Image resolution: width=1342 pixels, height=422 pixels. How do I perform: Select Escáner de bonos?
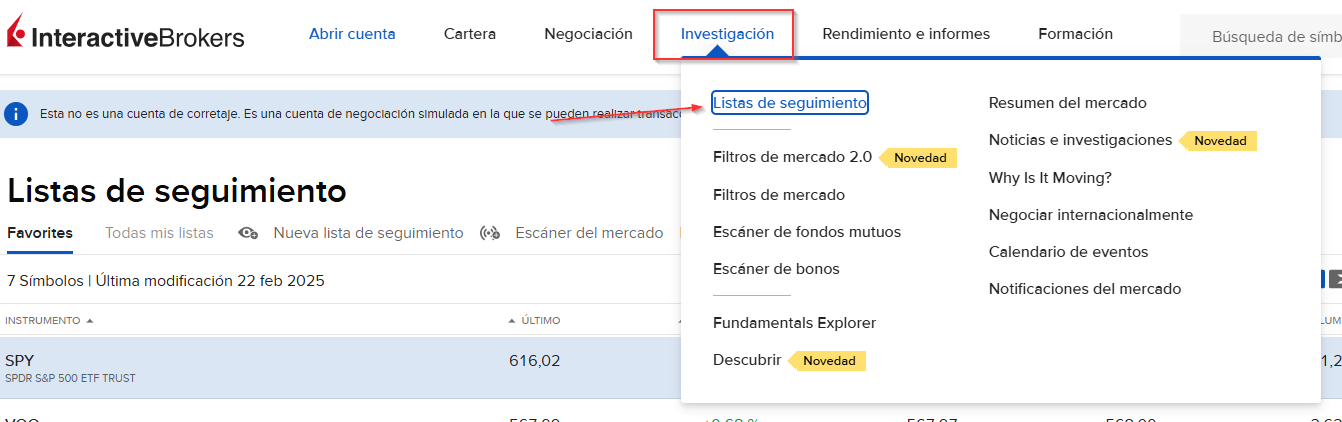[776, 269]
